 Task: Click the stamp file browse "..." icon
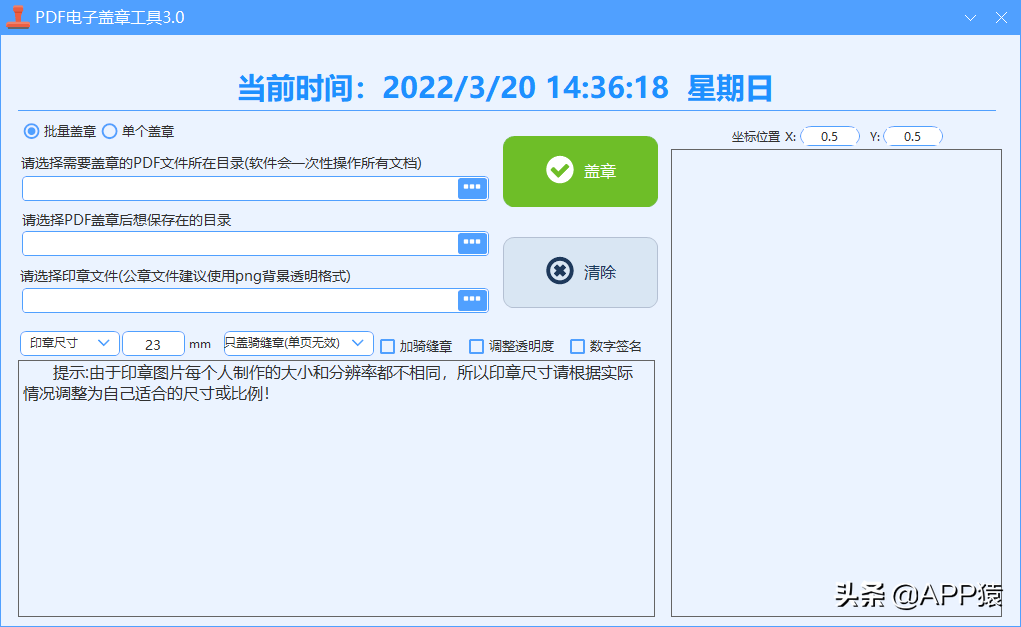[471, 300]
